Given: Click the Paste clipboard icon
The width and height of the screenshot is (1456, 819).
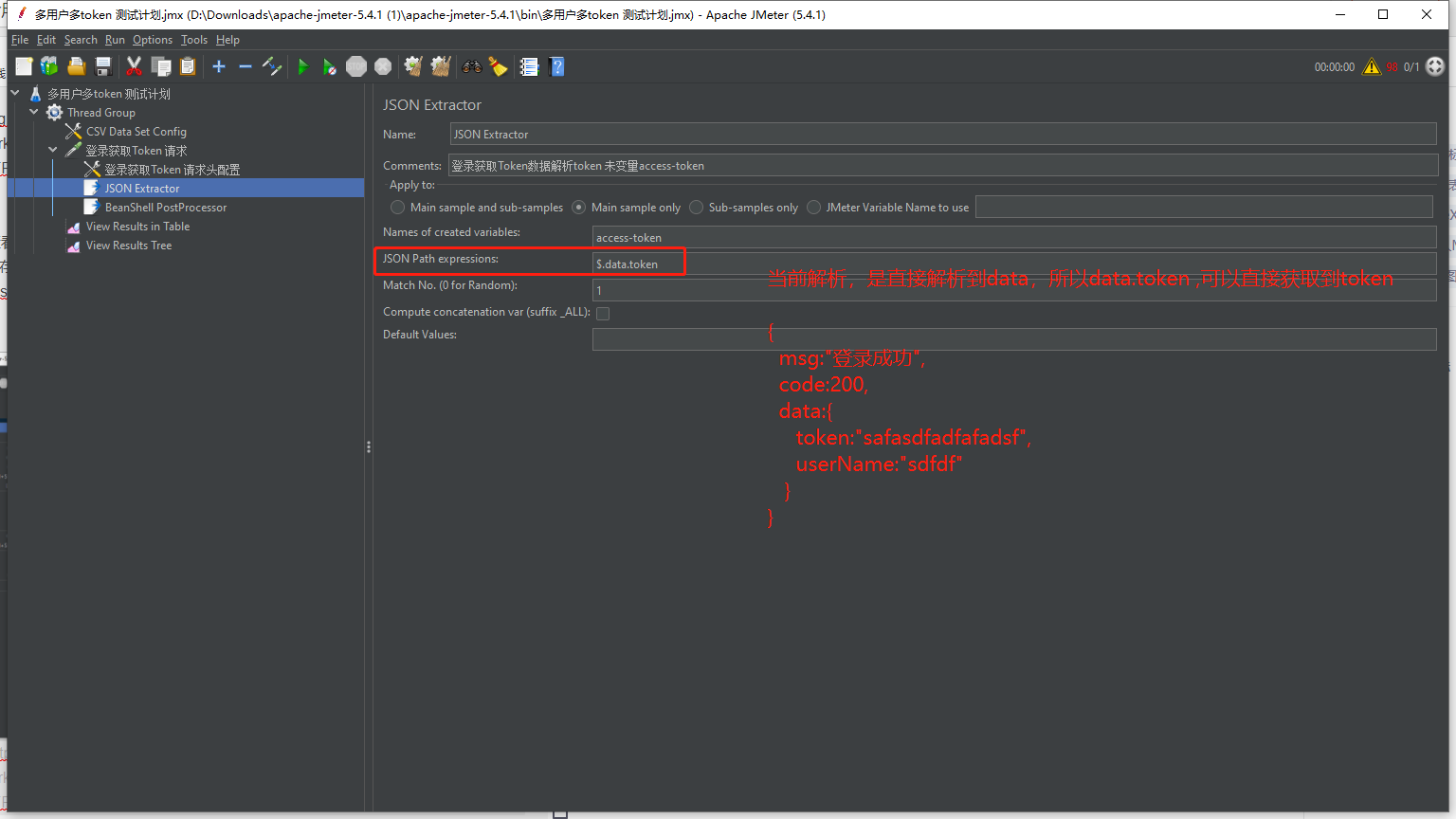Looking at the screenshot, I should click(188, 66).
